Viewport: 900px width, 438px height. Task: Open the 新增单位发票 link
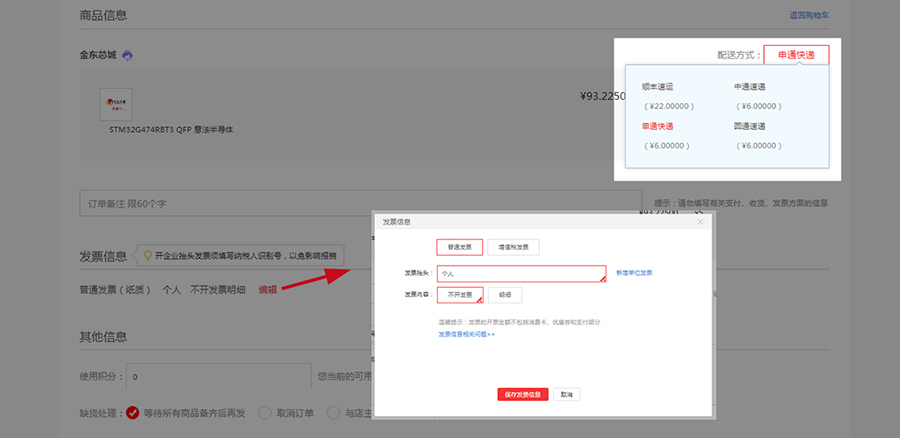coord(634,273)
